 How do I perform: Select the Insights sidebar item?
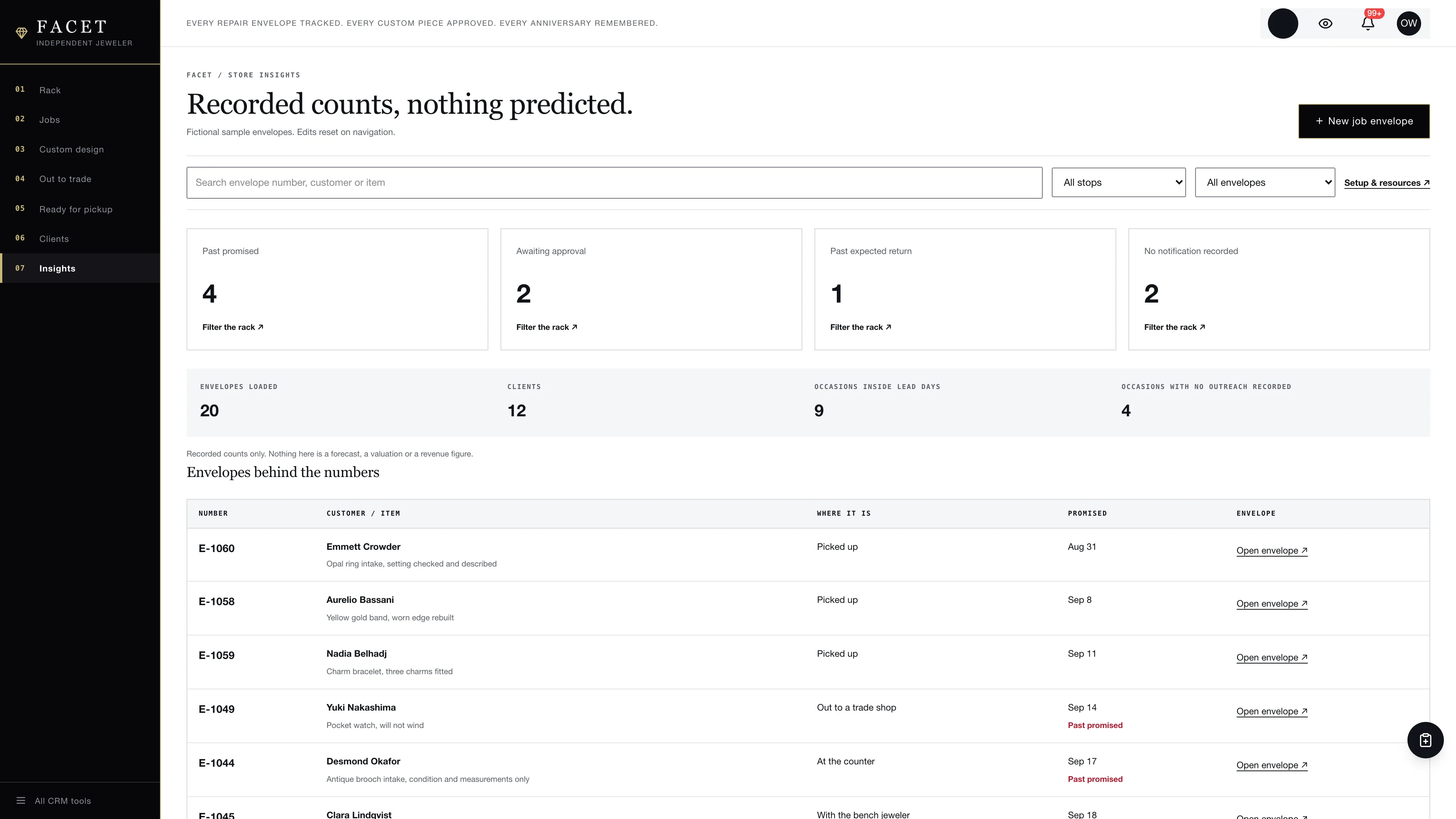click(80, 268)
